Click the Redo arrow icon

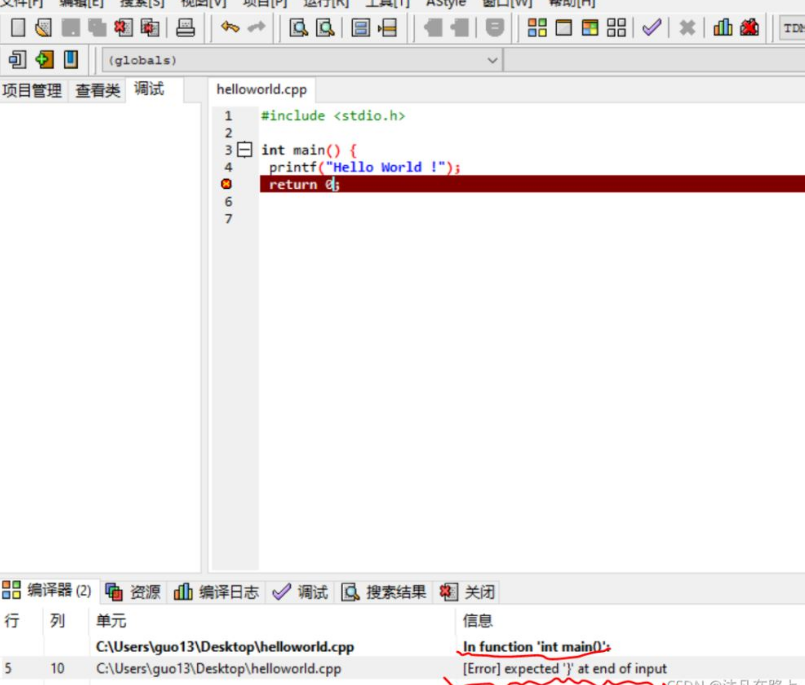click(257, 27)
